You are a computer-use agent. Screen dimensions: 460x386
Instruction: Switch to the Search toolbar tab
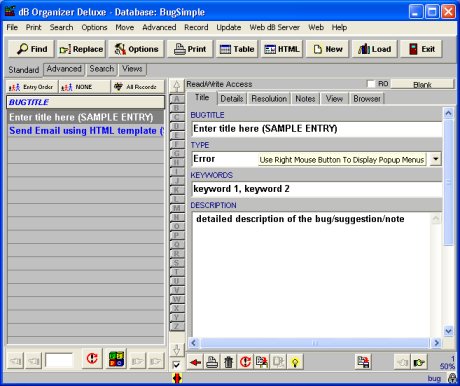tap(102, 69)
